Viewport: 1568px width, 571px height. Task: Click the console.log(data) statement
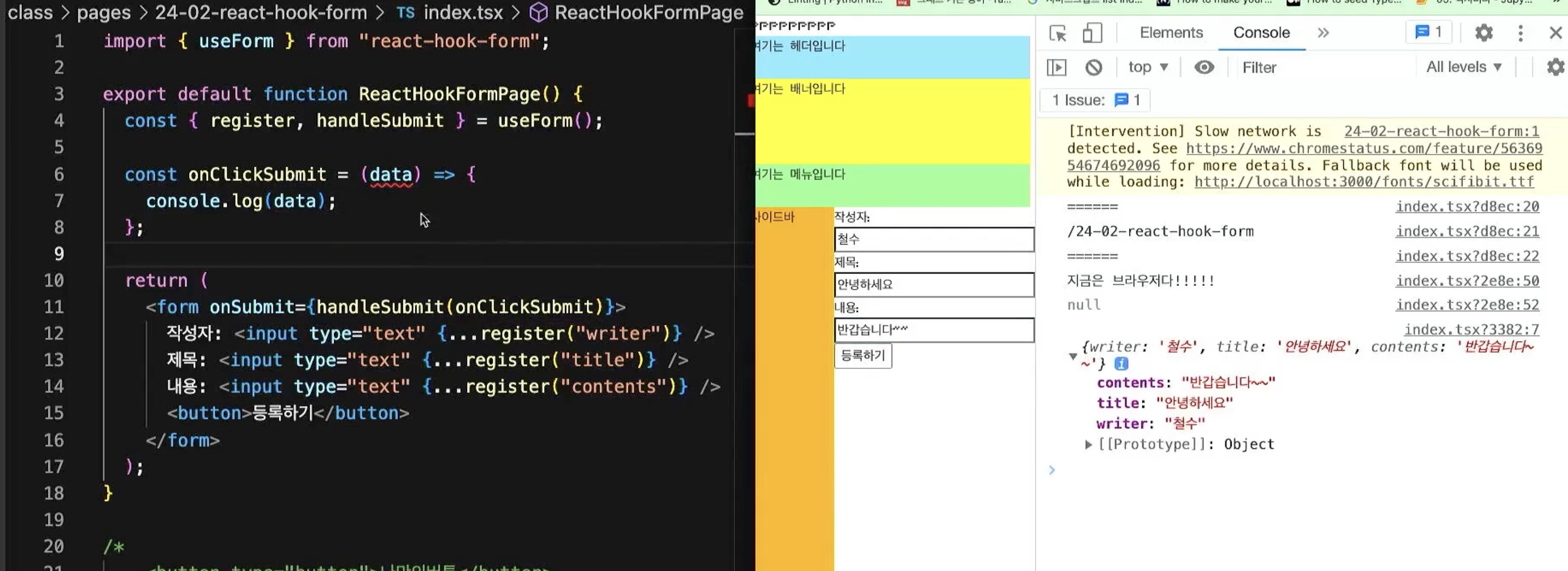240,201
